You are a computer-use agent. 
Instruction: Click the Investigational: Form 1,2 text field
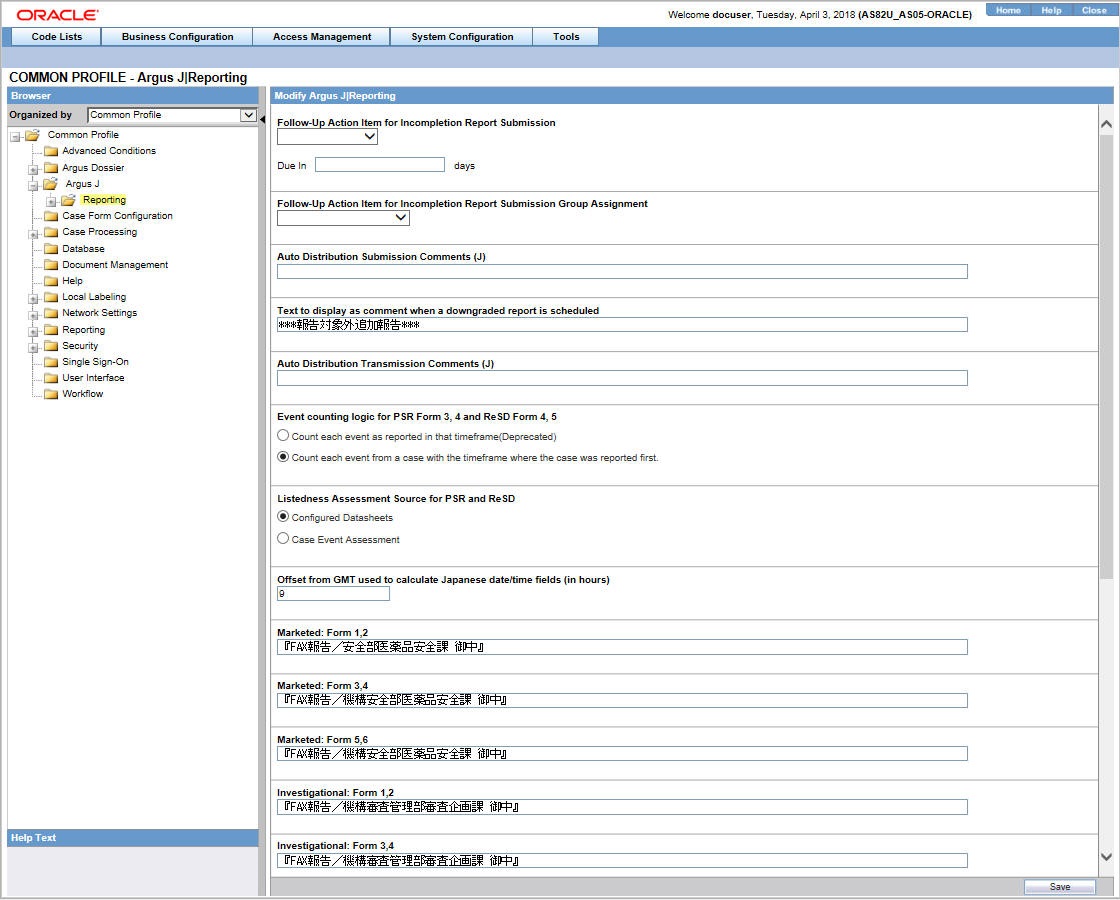click(x=622, y=807)
